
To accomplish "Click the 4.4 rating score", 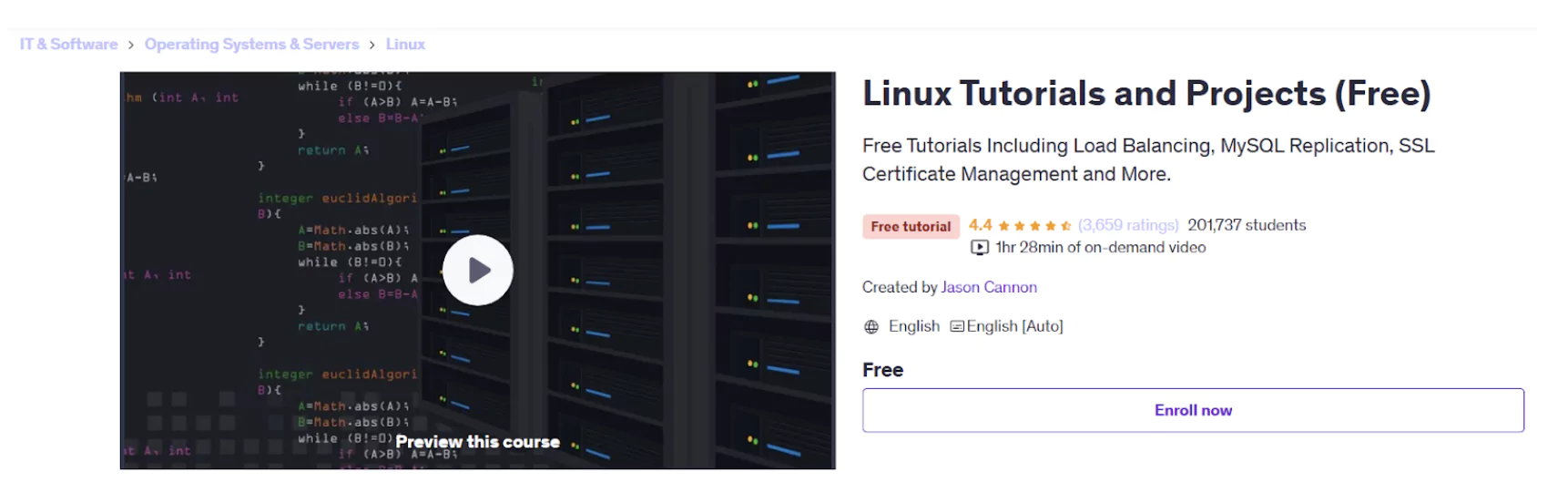I will pos(980,225).
